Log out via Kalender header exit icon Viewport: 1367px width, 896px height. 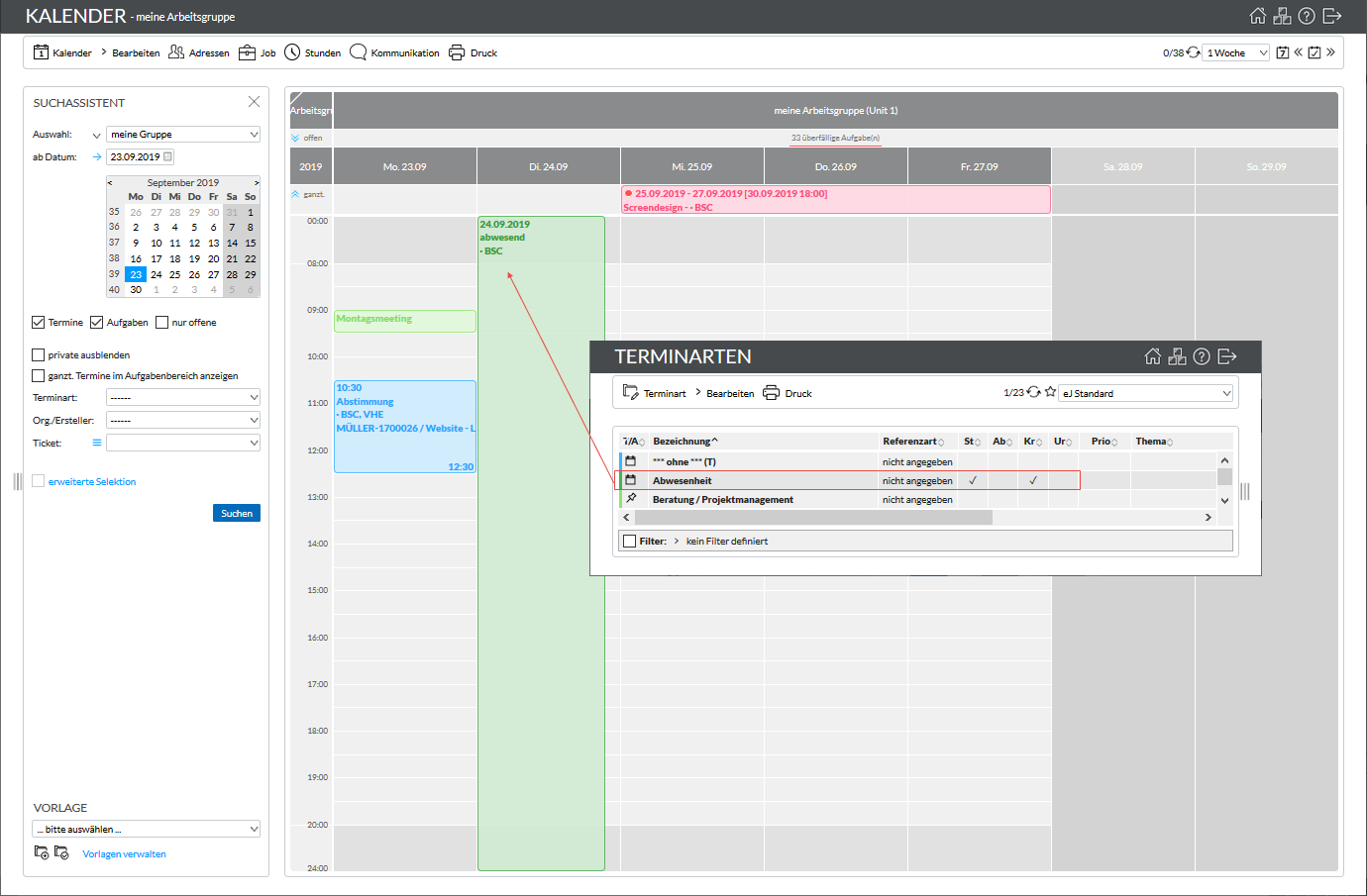pos(1332,16)
